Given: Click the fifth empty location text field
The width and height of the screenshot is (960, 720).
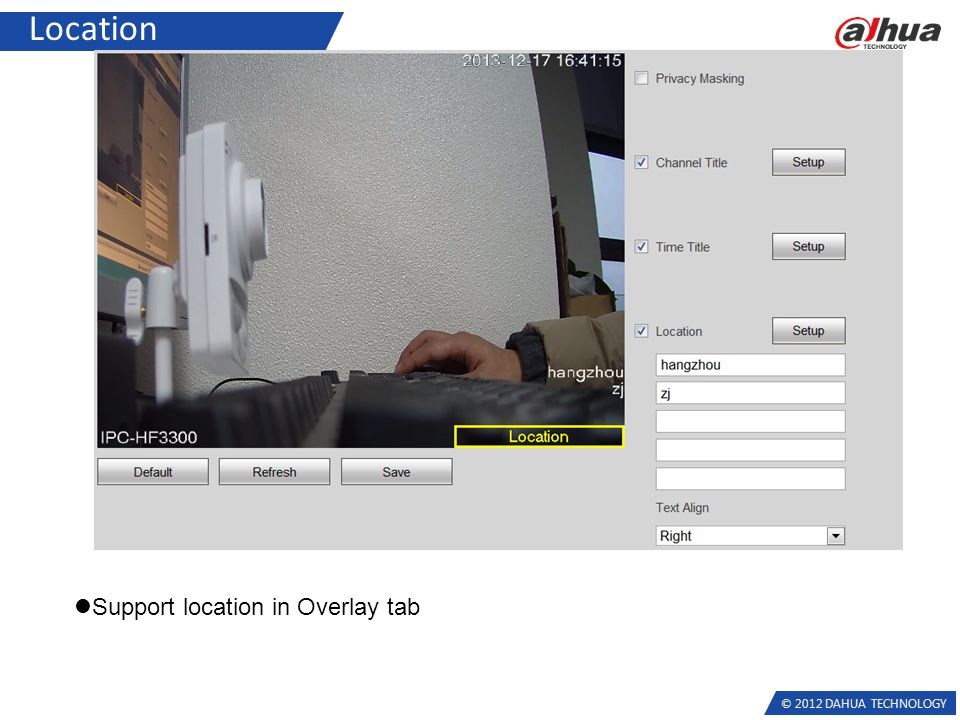Looking at the screenshot, I should click(x=750, y=479).
